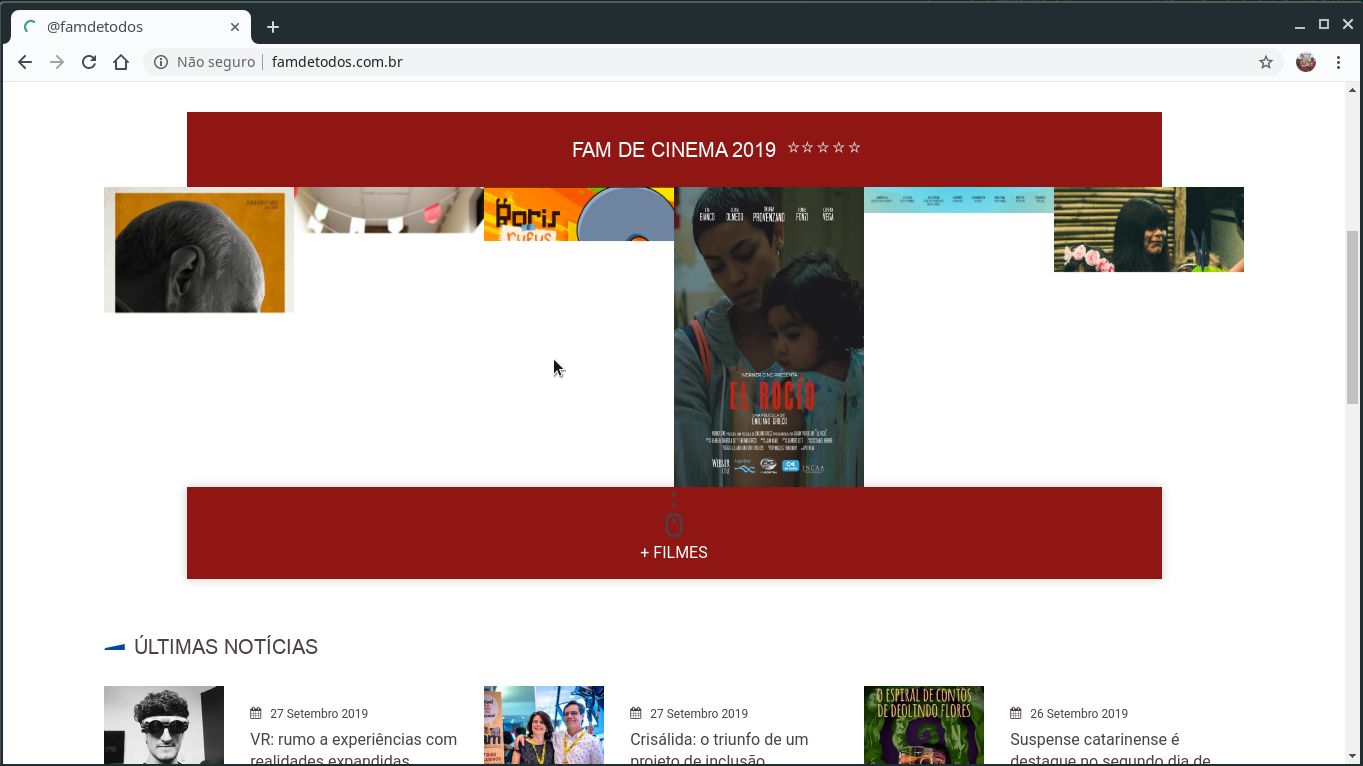Go back to the previous page

pyautogui.click(x=25, y=62)
